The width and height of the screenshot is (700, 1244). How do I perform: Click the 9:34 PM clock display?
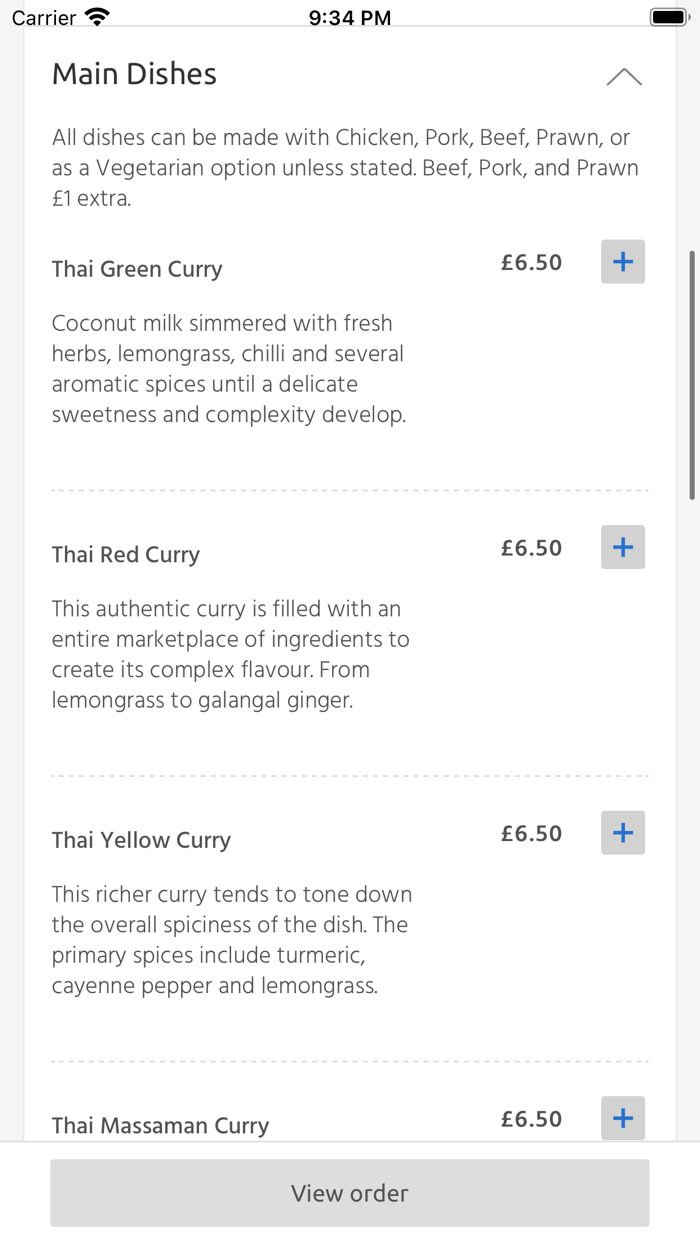349,15
